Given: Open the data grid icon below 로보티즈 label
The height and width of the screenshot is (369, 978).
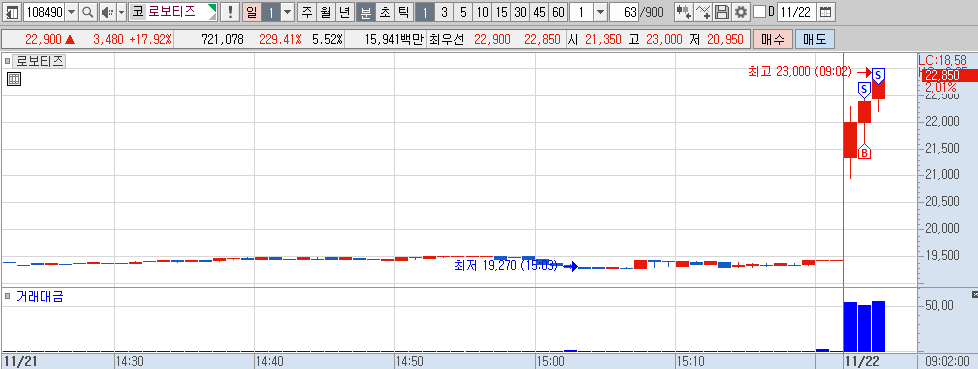Looking at the screenshot, I should click(x=14, y=79).
